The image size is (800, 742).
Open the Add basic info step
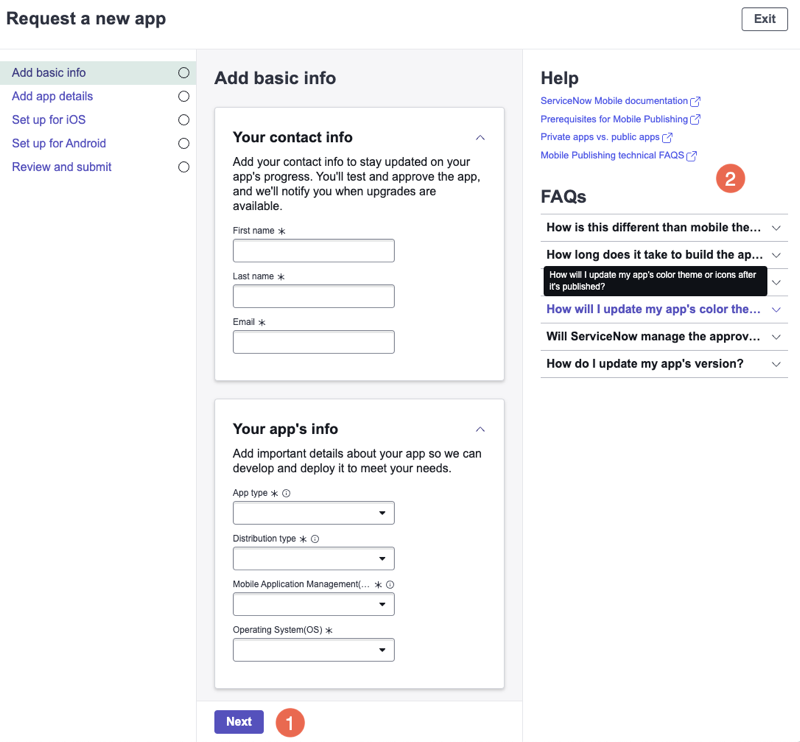[49, 73]
